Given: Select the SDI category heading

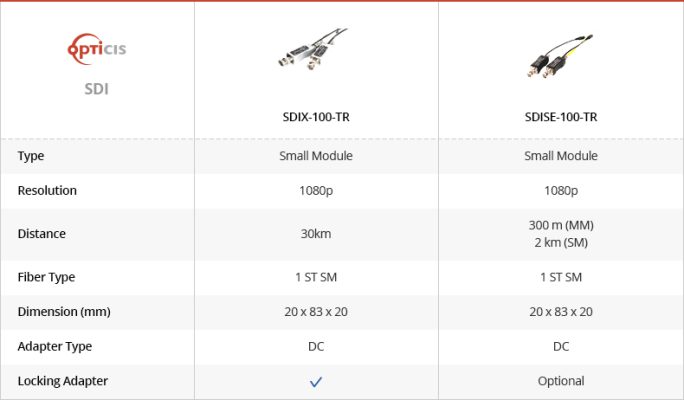Looking at the screenshot, I should coord(96,89).
